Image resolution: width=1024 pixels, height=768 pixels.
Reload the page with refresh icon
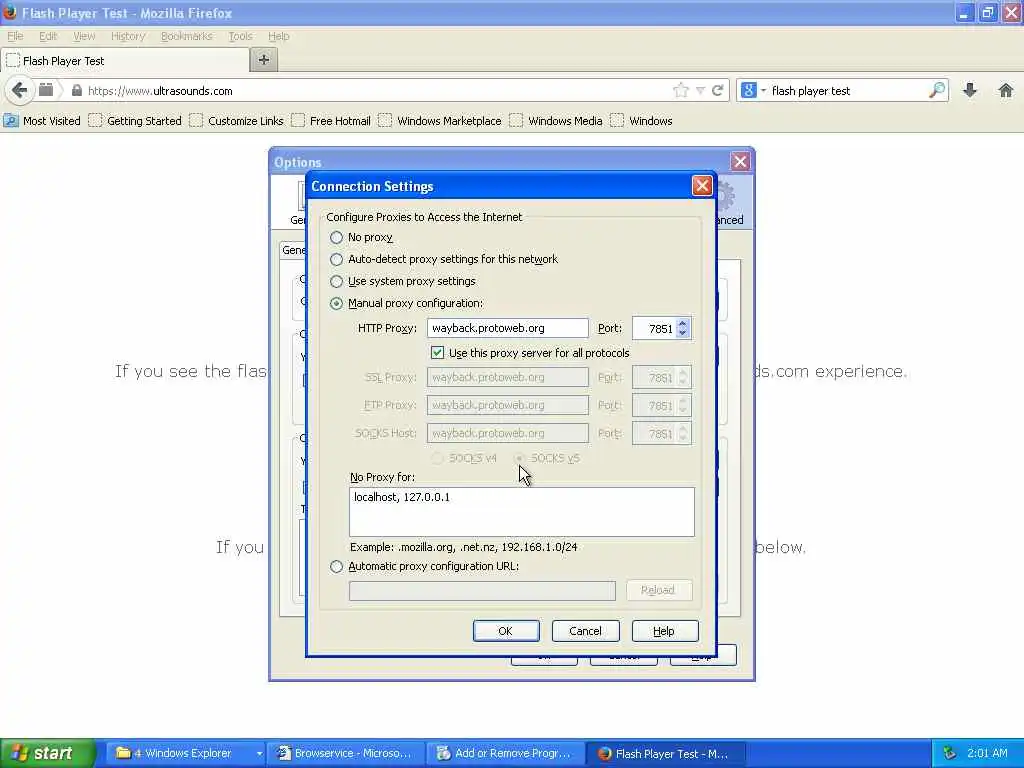717,91
